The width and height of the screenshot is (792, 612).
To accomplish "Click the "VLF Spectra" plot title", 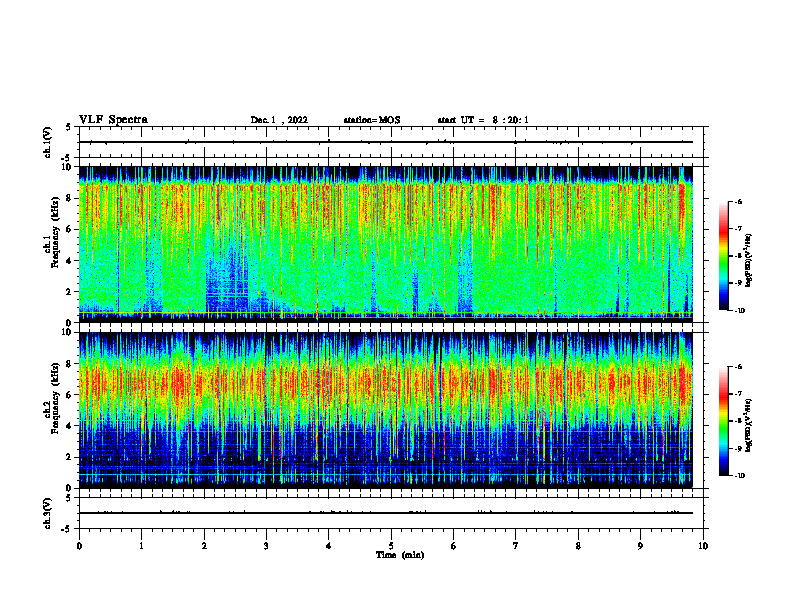I will pyautogui.click(x=113, y=120).
